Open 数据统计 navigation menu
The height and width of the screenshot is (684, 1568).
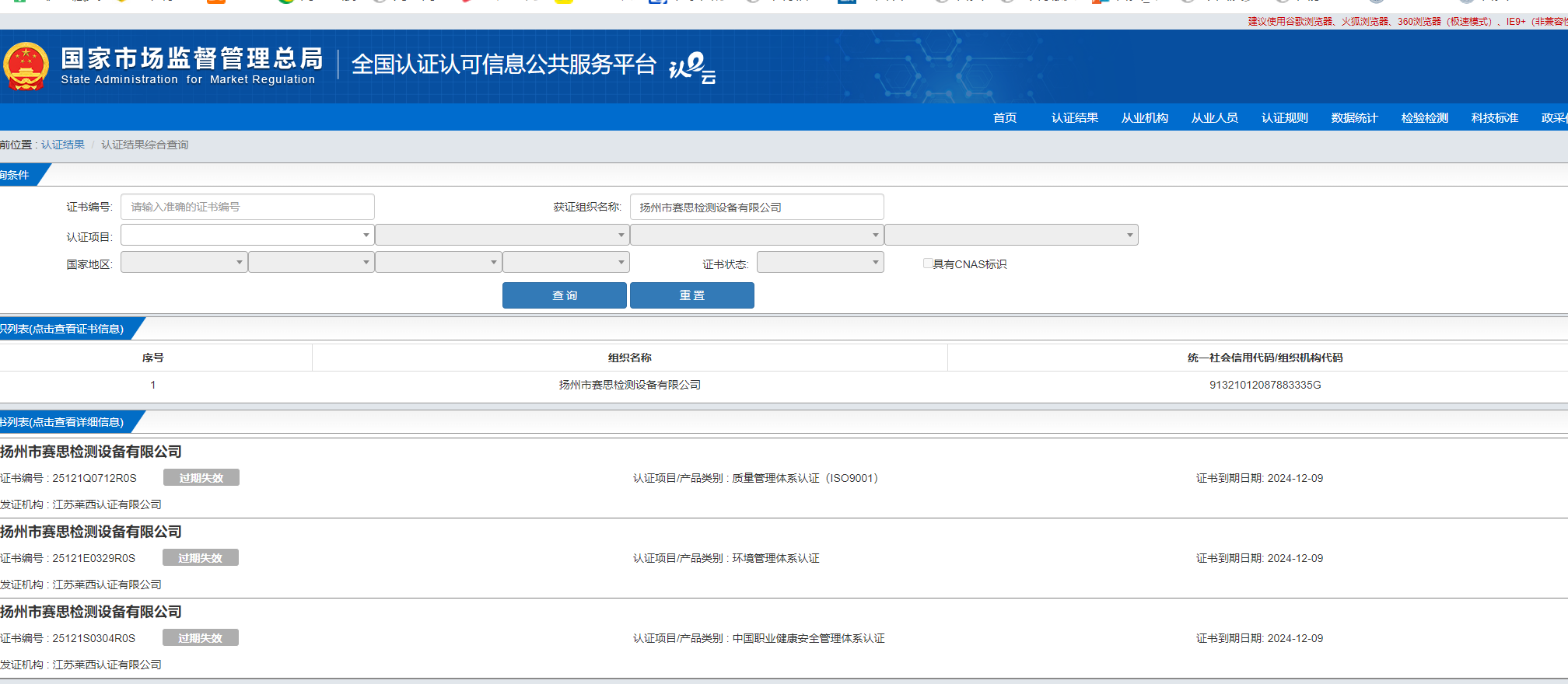point(1355,117)
